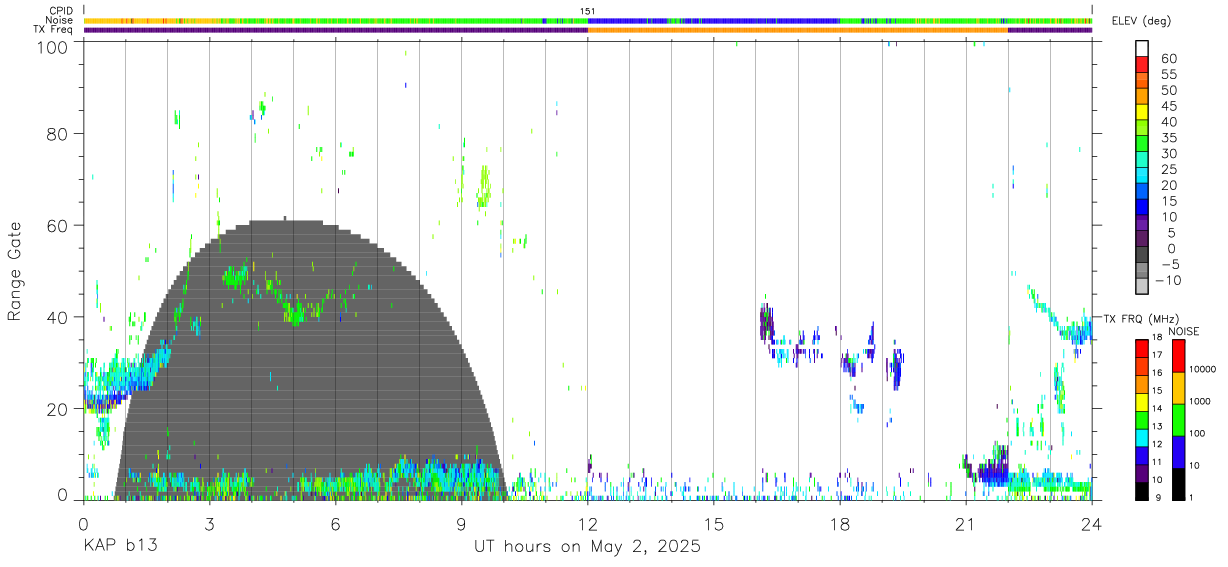Pick the red top swatch of the TX FRQ colorbar
The height and width of the screenshot is (567, 1228).
[1143, 348]
